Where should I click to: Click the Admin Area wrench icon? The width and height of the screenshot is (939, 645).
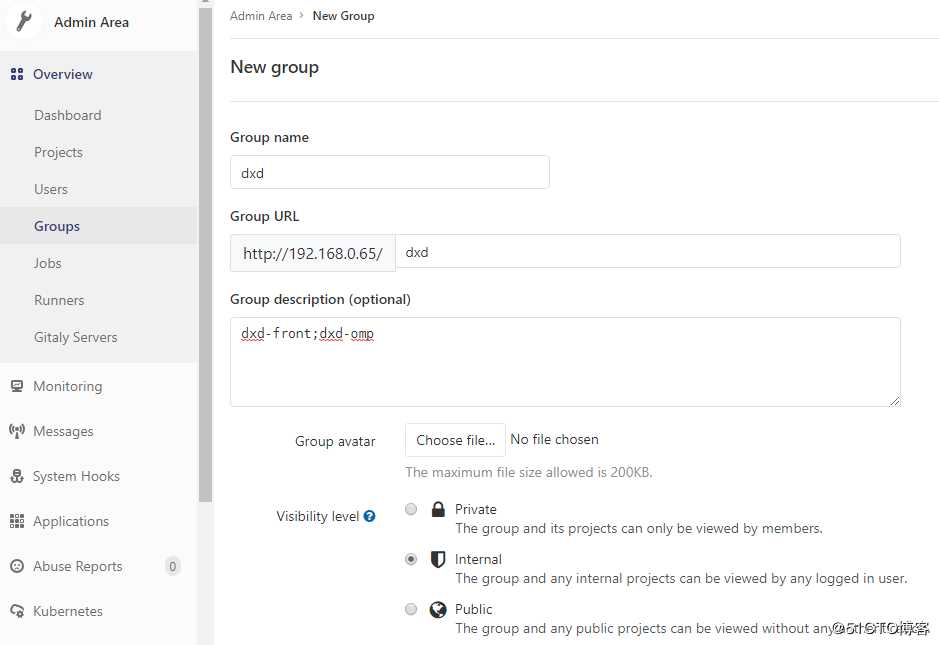point(22,22)
